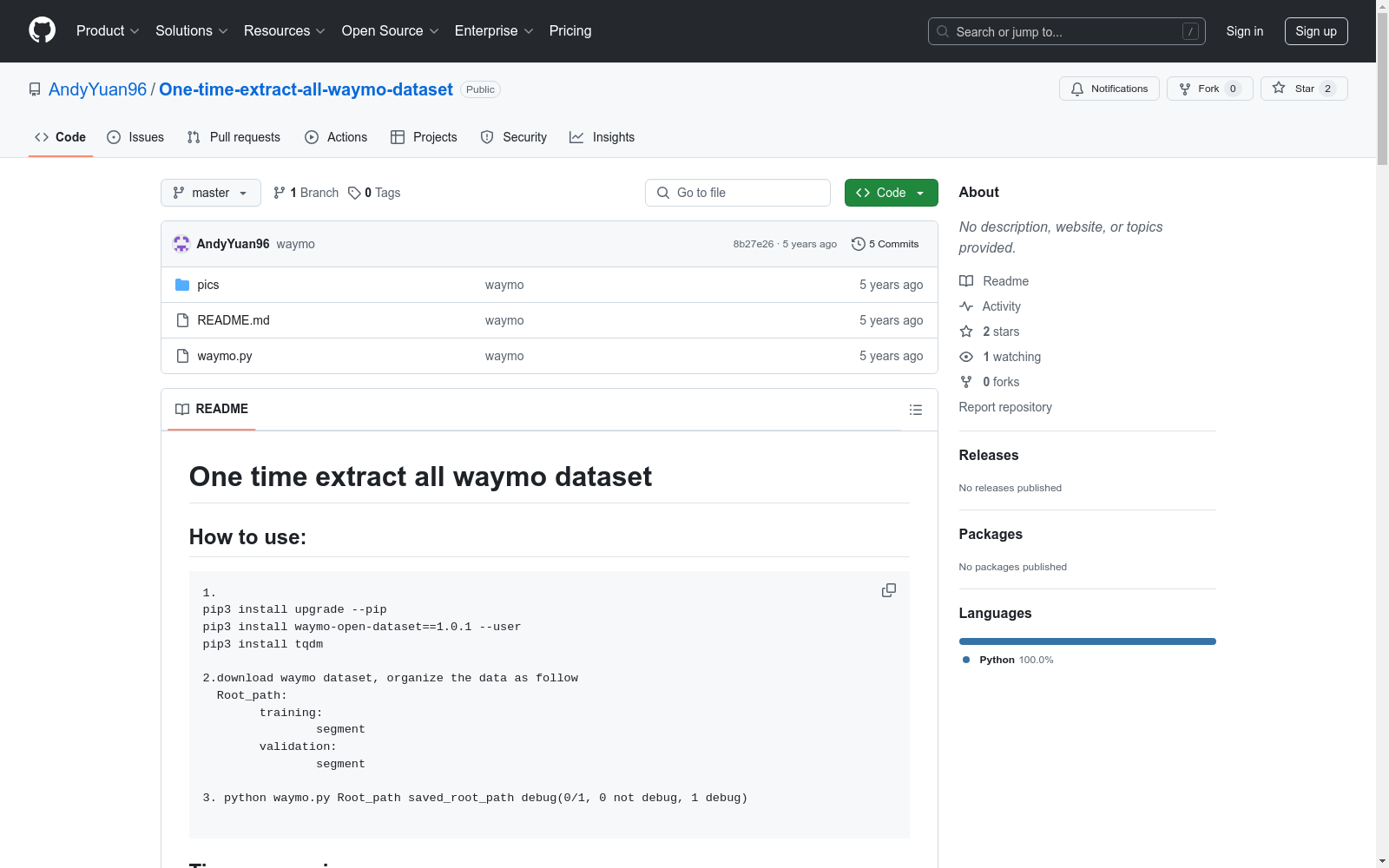Click the AndyYuan96 commit author avatar
Image resolution: width=1389 pixels, height=868 pixels.
coord(181,244)
